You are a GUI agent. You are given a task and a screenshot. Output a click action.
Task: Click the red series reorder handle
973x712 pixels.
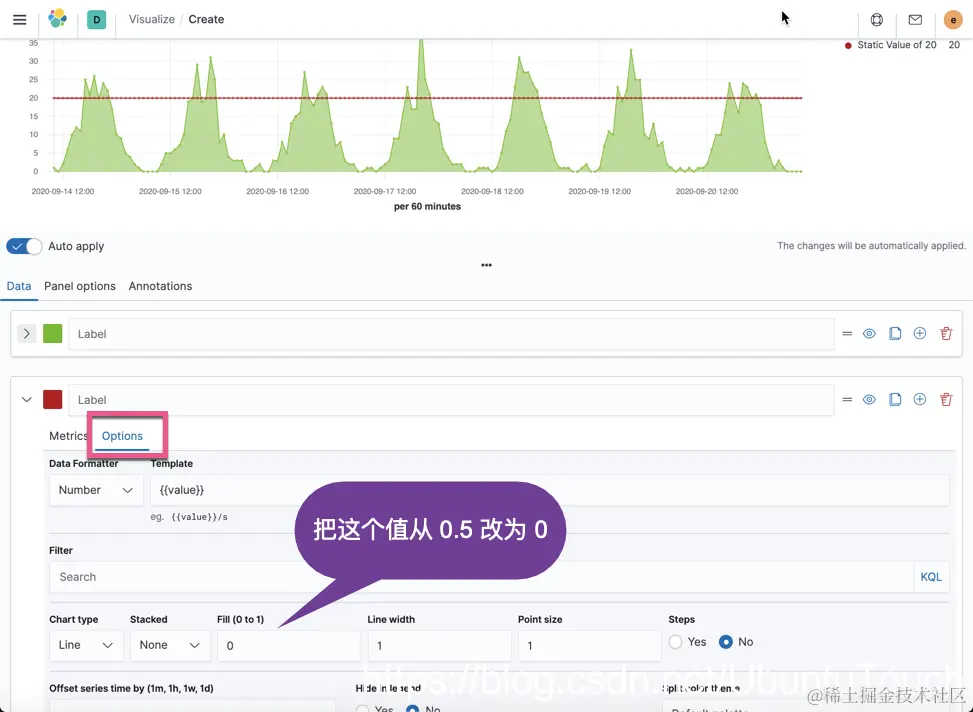[847, 399]
